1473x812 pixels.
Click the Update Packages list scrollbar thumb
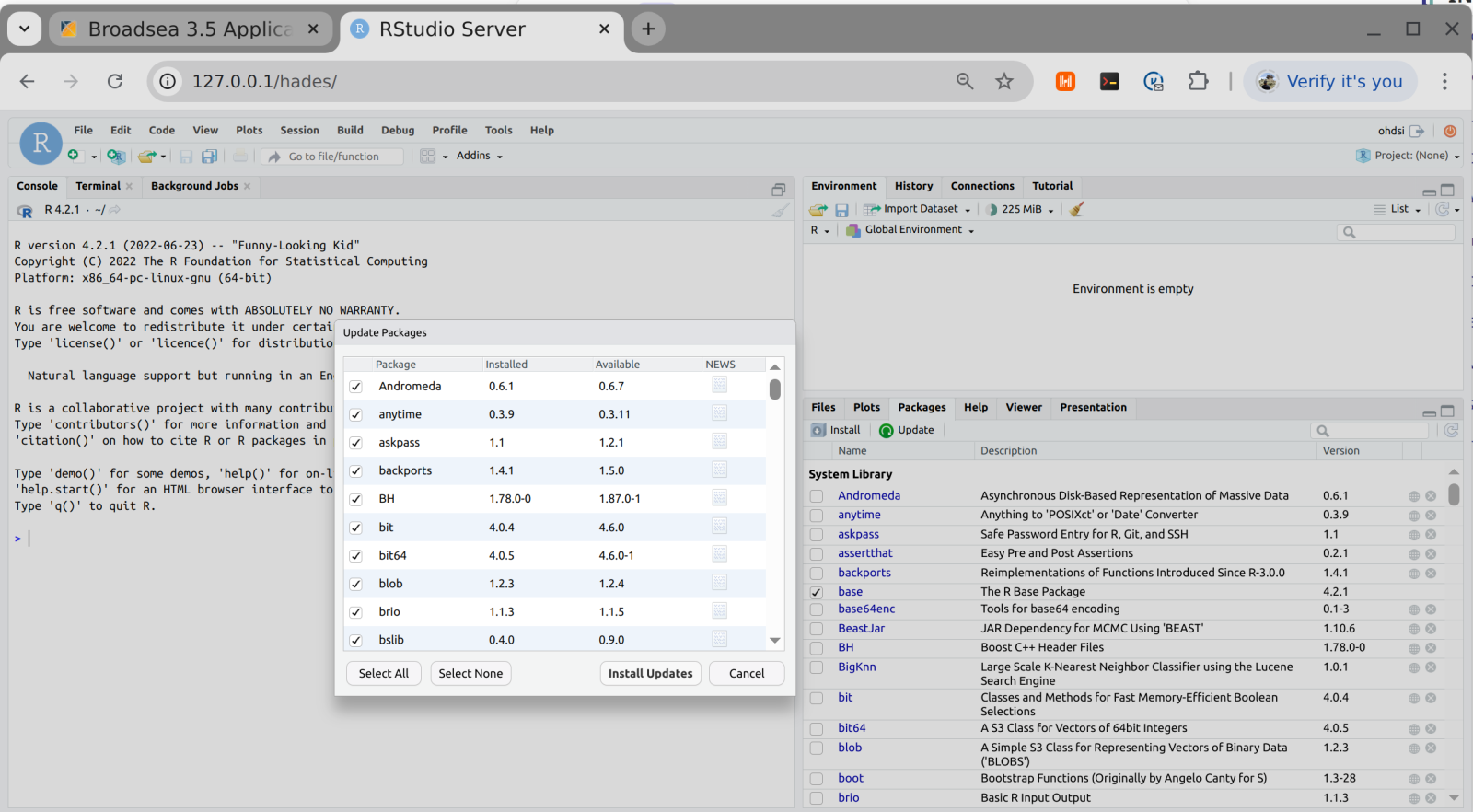pyautogui.click(x=775, y=389)
